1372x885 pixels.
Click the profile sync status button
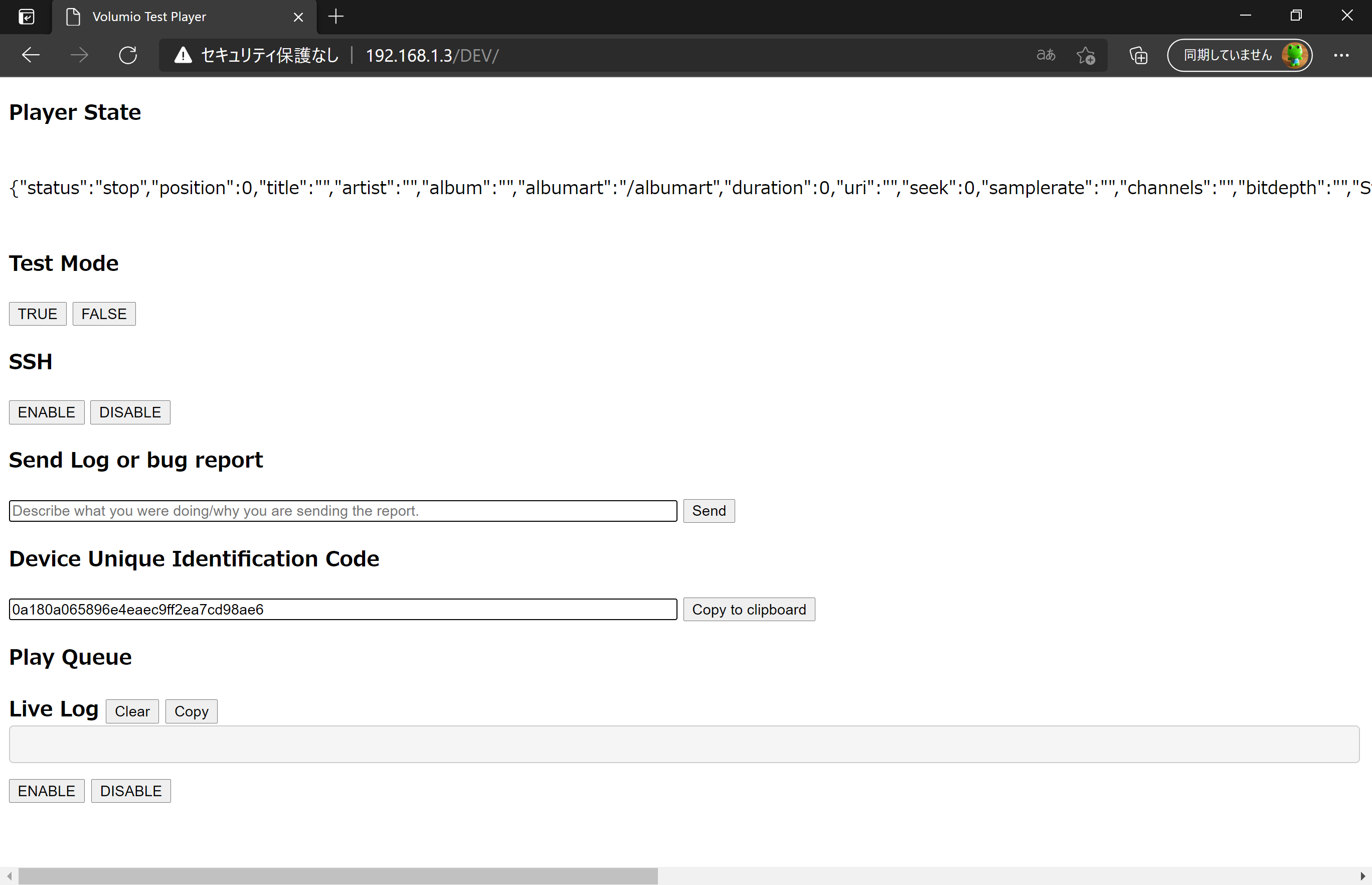pos(1239,55)
